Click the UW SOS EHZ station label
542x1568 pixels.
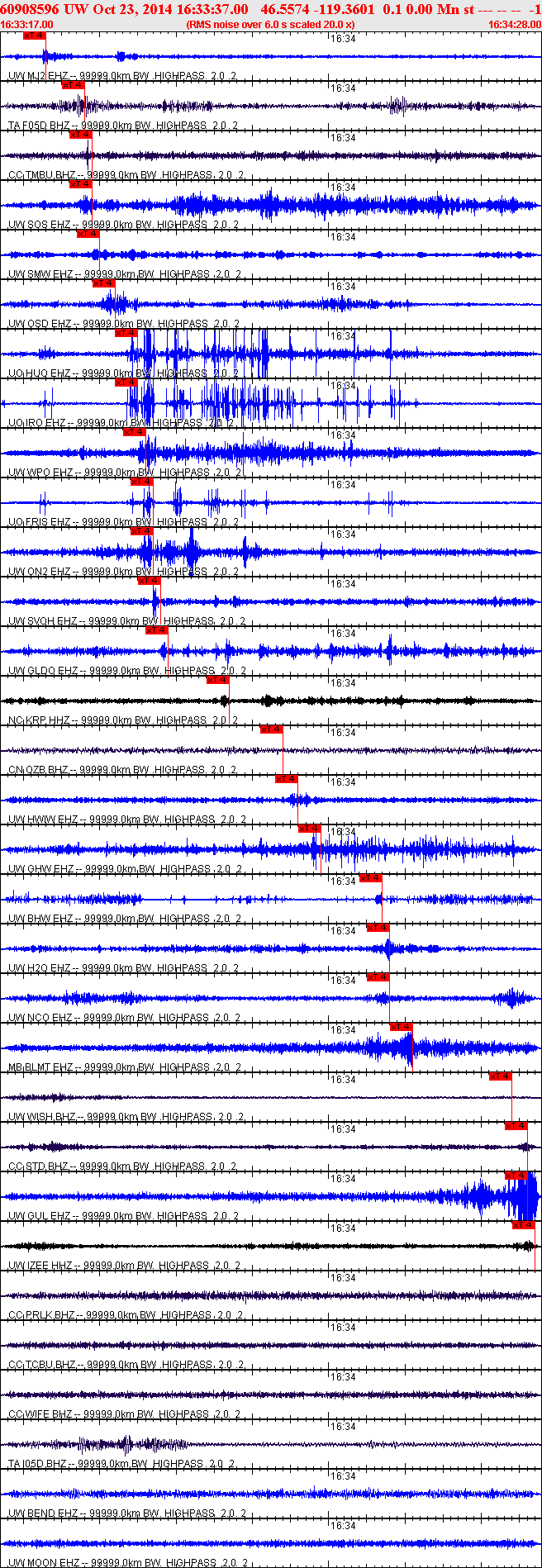coord(39,225)
